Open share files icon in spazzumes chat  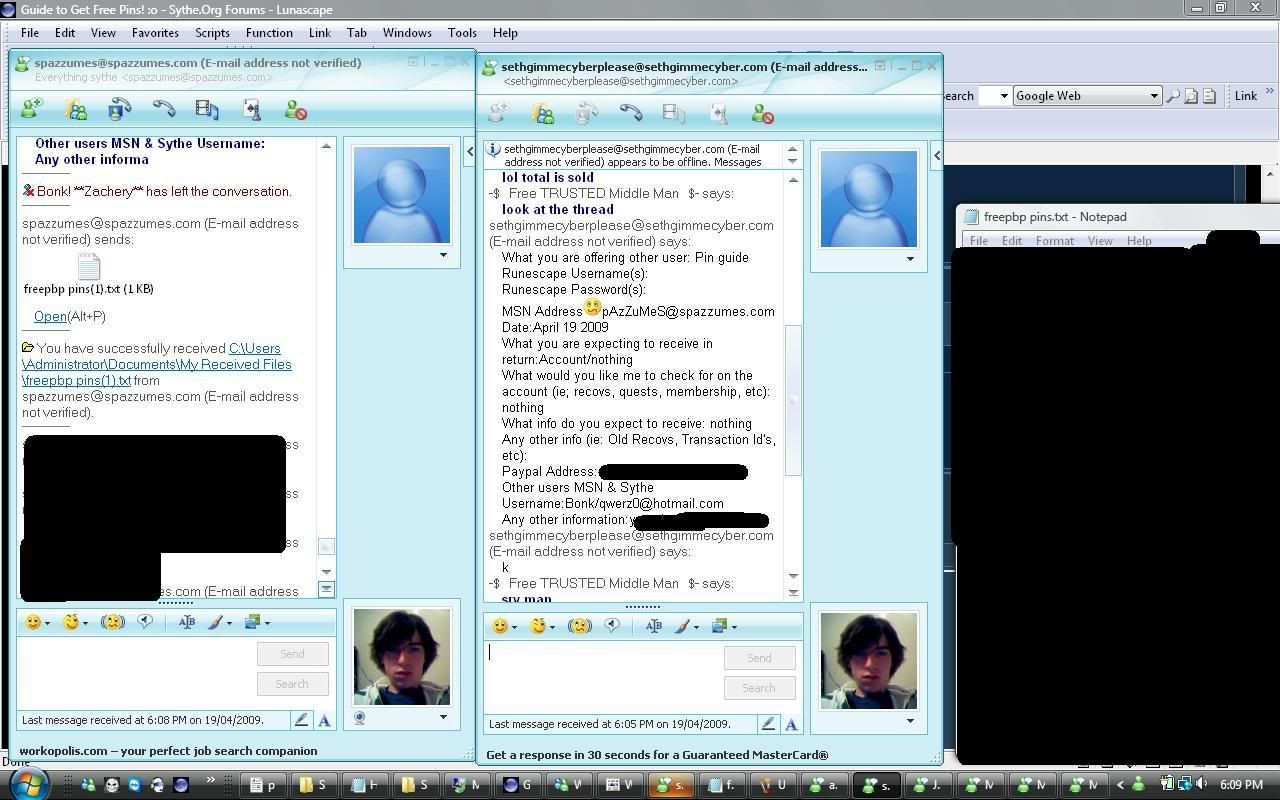pos(76,109)
